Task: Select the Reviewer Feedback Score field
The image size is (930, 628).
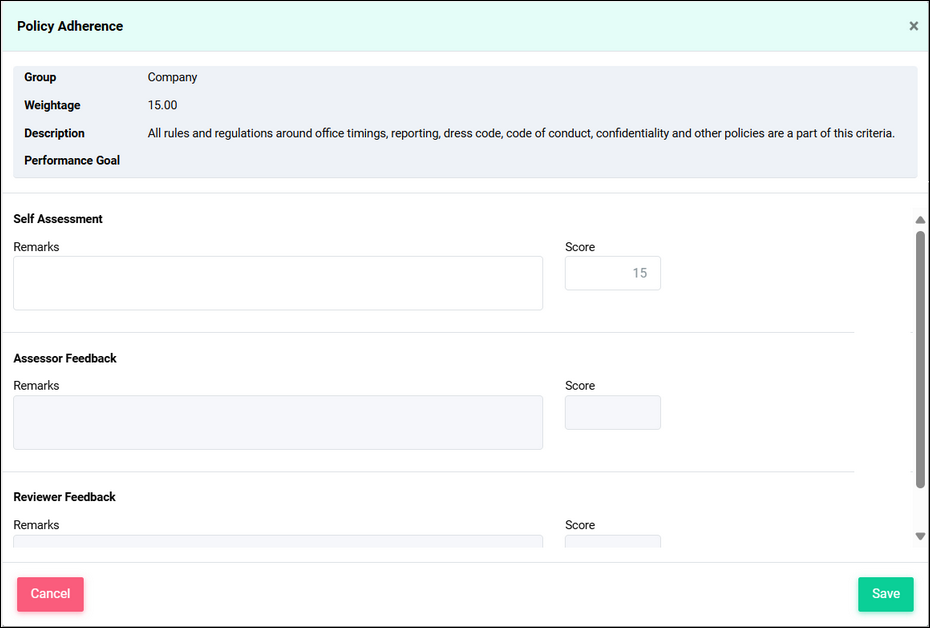Action: point(612,541)
